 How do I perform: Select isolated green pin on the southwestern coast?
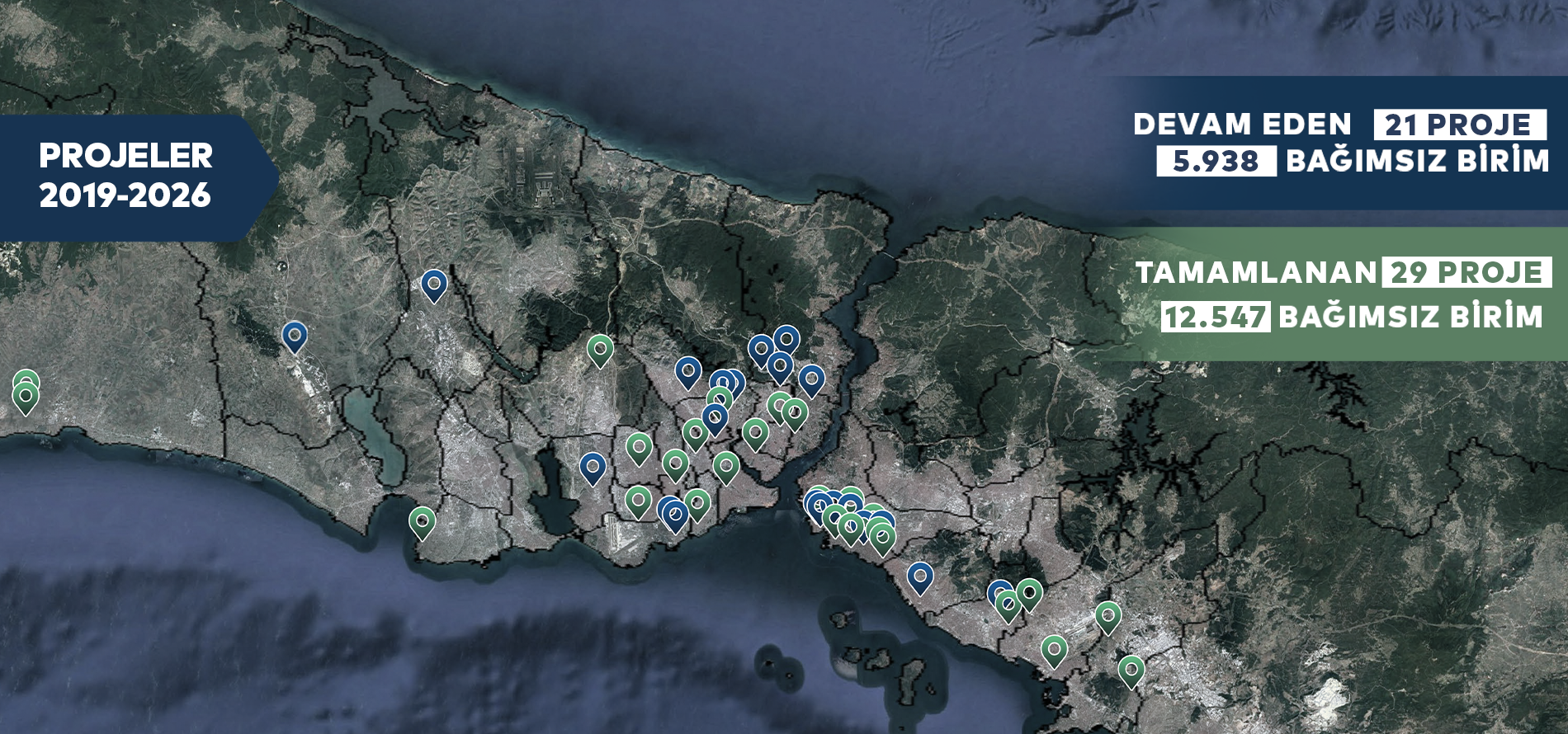click(423, 521)
